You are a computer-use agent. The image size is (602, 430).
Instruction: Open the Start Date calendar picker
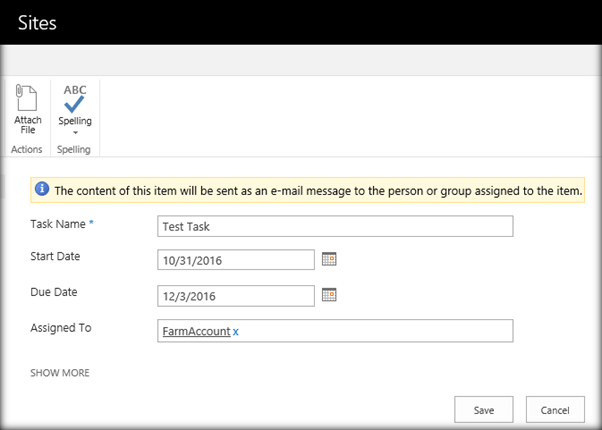click(329, 259)
